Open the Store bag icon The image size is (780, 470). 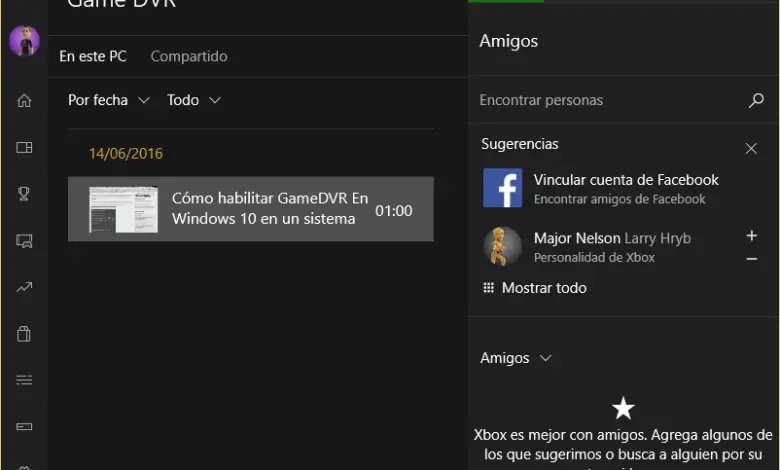[24, 333]
